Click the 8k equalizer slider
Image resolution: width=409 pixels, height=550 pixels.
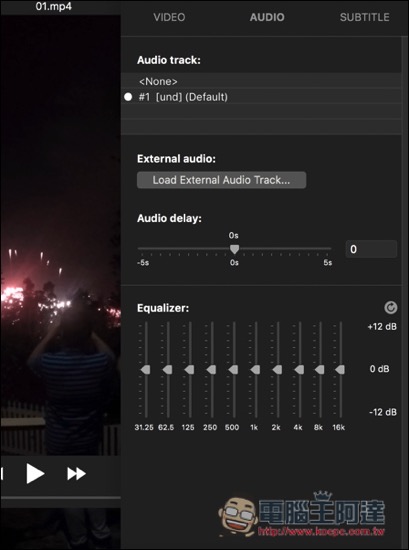pos(320,369)
